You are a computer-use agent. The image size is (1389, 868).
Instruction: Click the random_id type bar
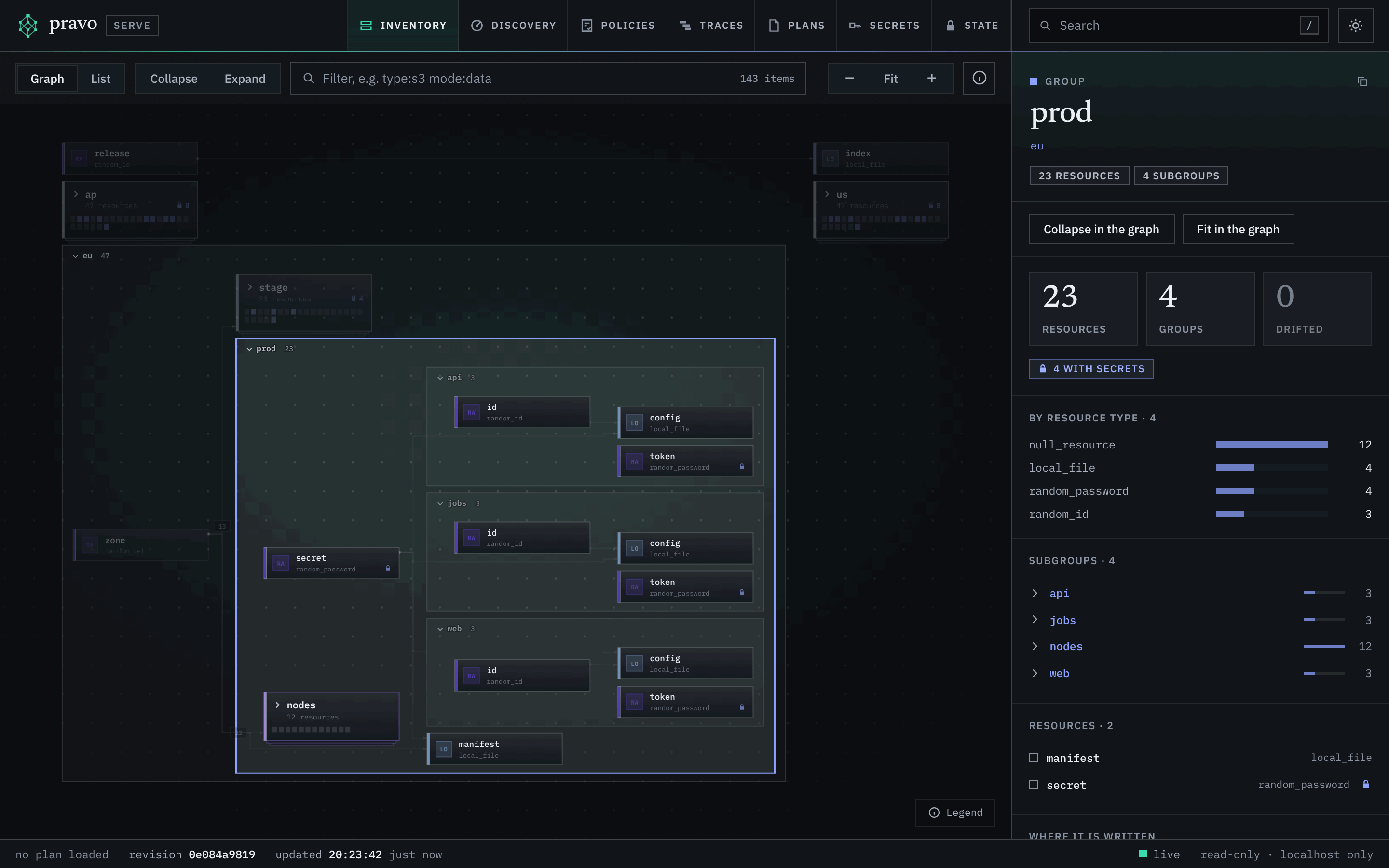(1271, 515)
